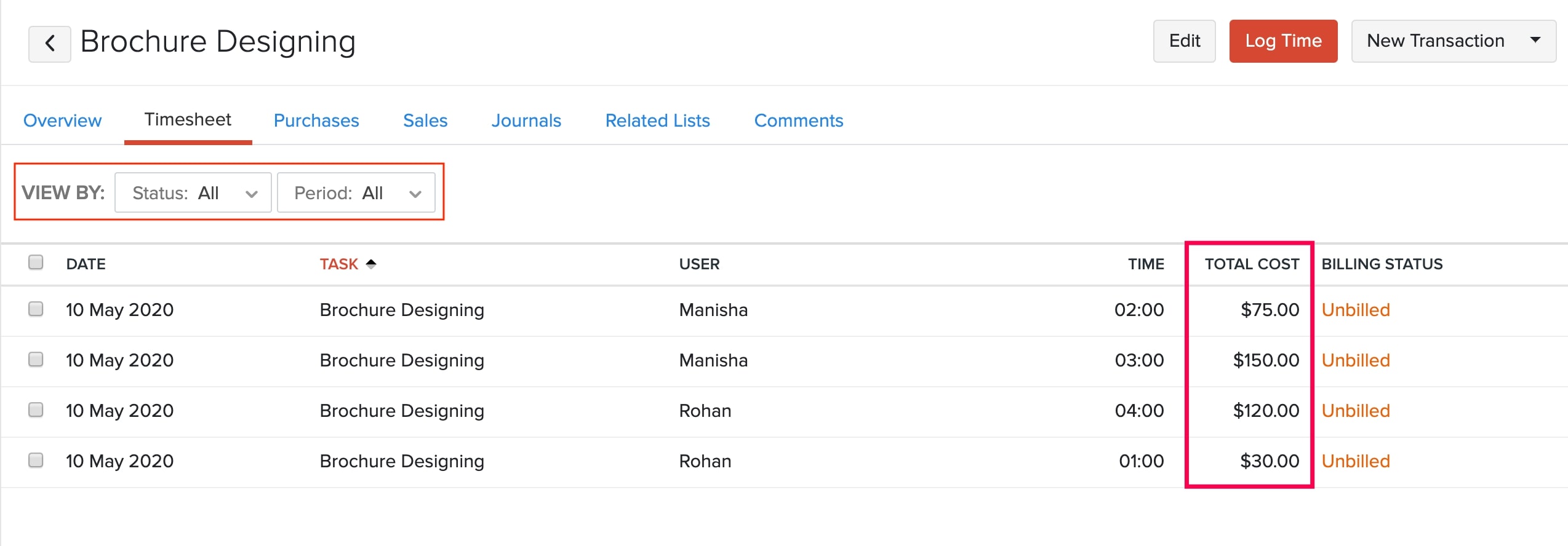Open the New Transaction dropdown arrow
This screenshot has height=546, width=1568.
pos(1535,41)
